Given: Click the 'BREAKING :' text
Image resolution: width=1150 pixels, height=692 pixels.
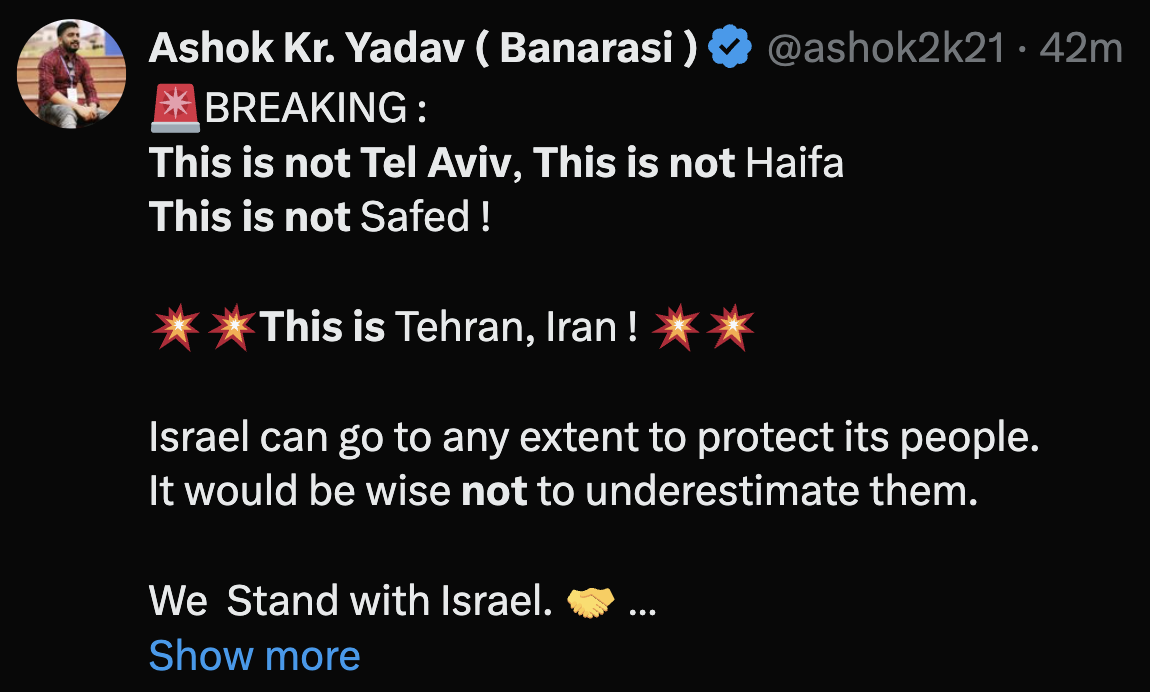Looking at the screenshot, I should click(x=315, y=108).
